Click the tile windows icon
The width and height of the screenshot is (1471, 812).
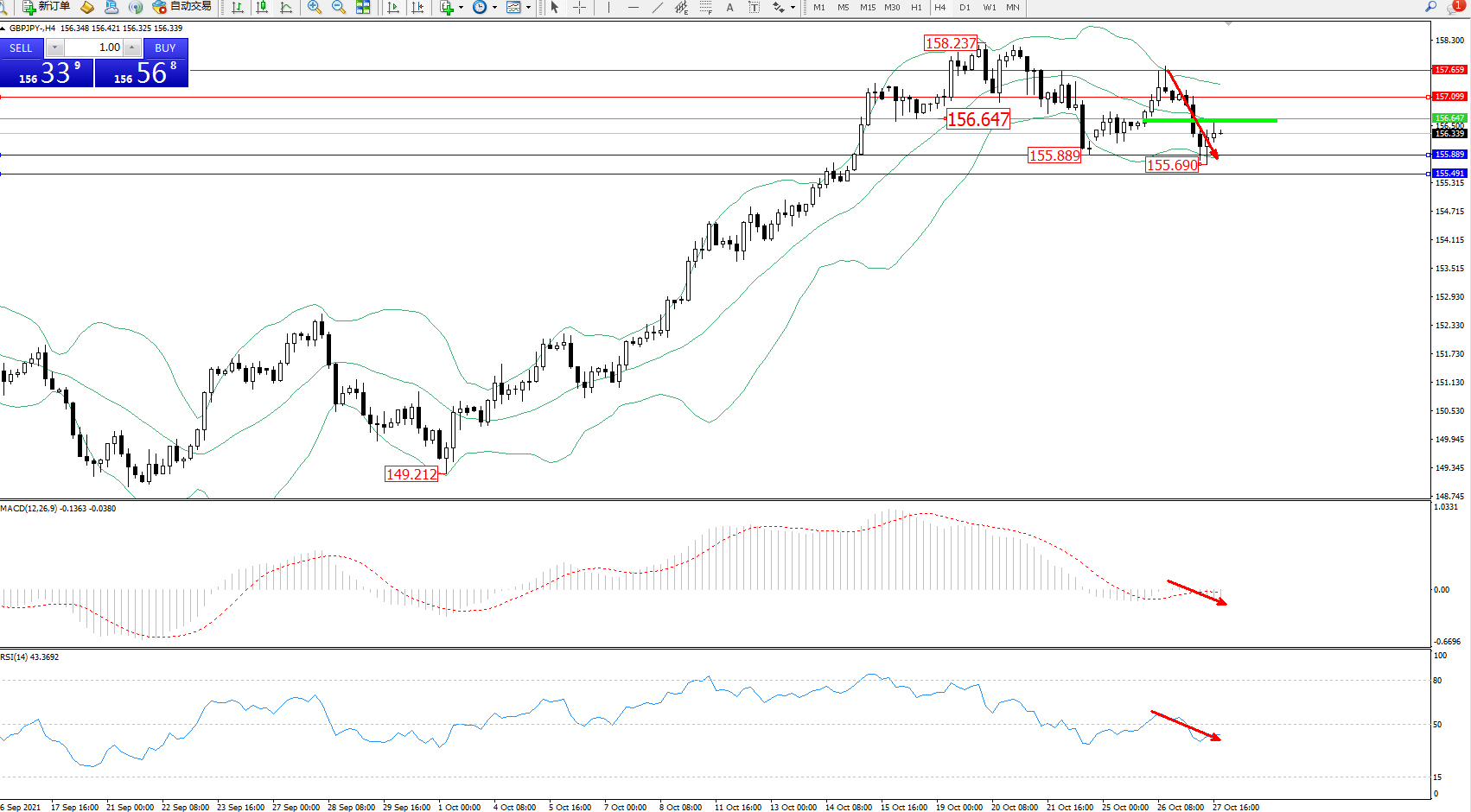click(363, 7)
